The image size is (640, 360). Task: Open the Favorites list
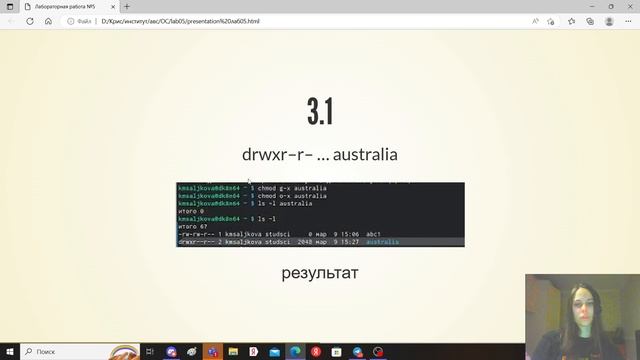[x=571, y=21]
